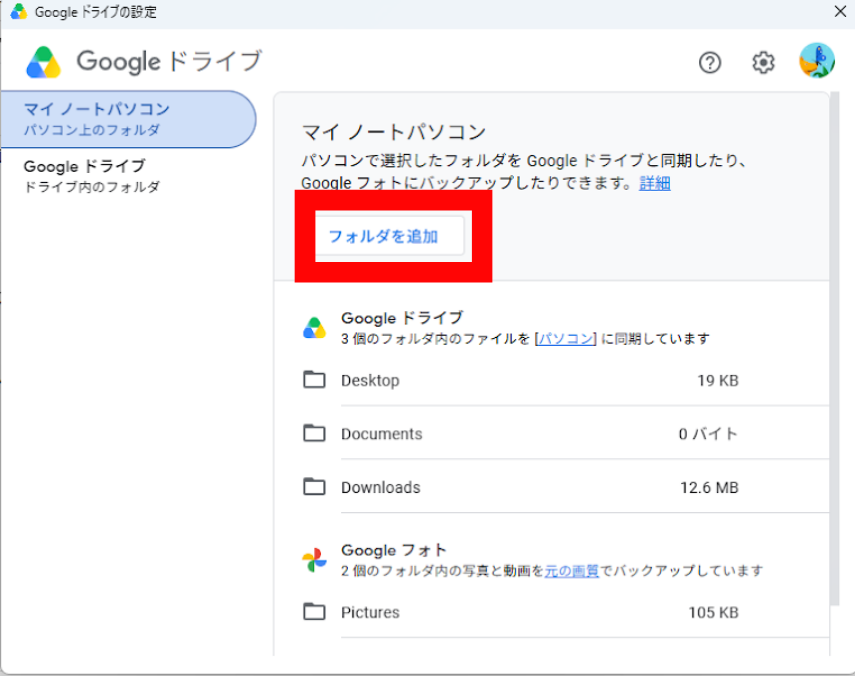856x676 pixels.
Task: Click the Google Drive icon in sync section
Action: 314,328
